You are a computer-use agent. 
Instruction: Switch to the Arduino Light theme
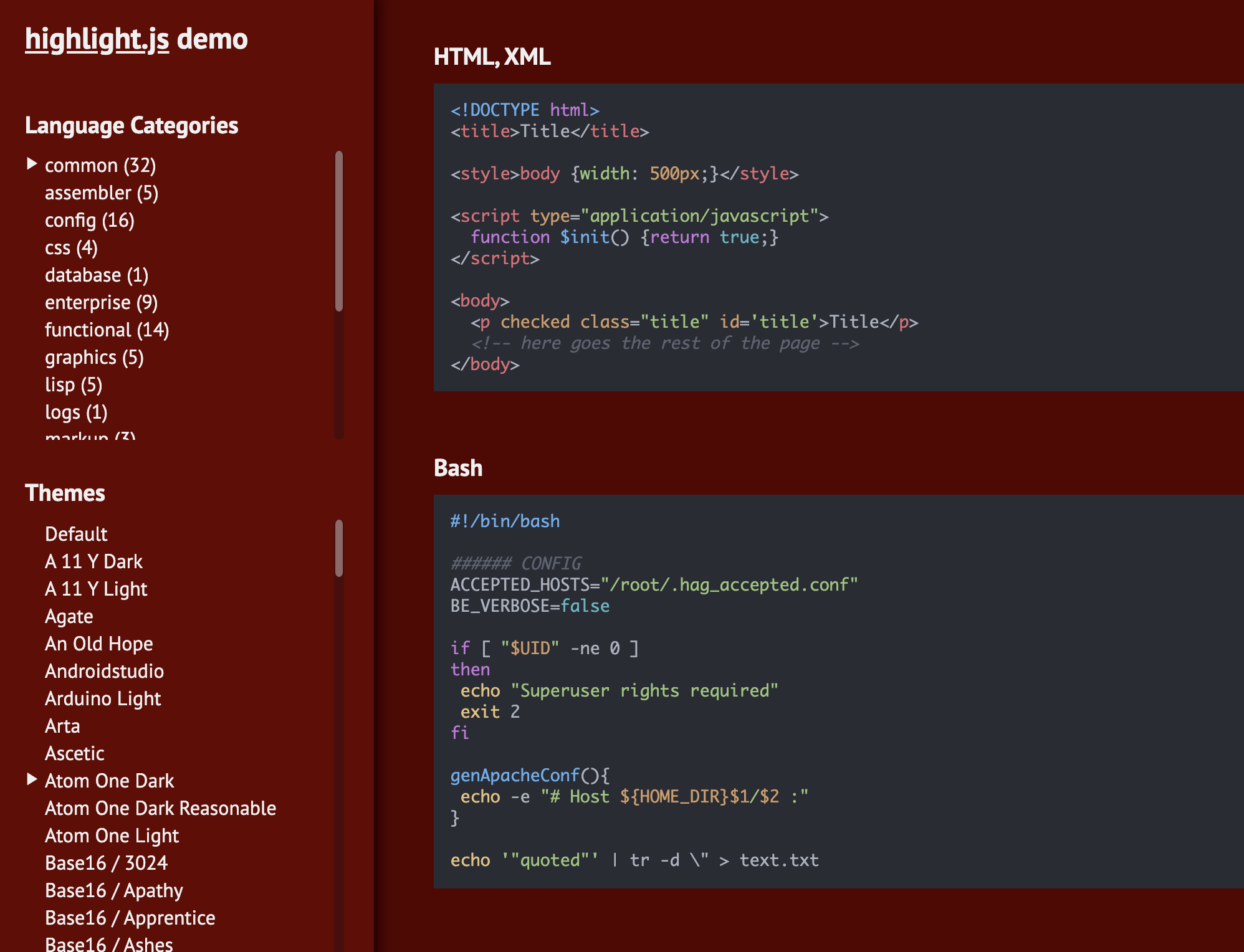(x=103, y=699)
